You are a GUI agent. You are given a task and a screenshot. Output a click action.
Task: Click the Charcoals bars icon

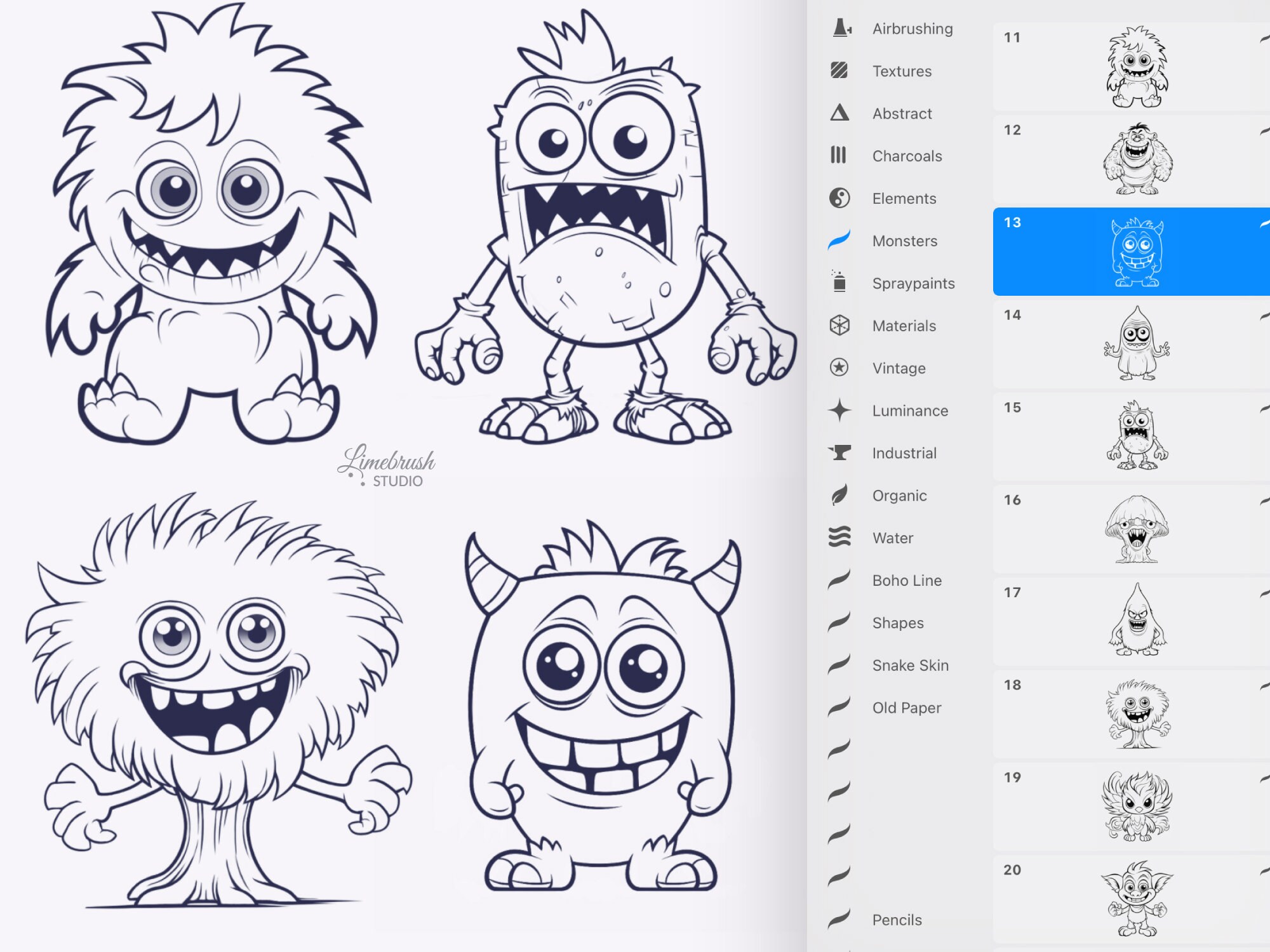tap(841, 155)
